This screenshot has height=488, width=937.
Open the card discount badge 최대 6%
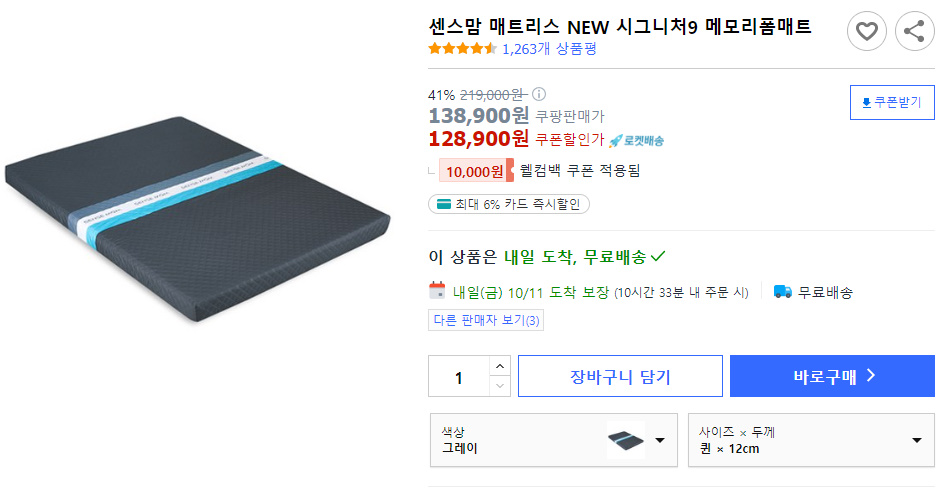tap(509, 204)
